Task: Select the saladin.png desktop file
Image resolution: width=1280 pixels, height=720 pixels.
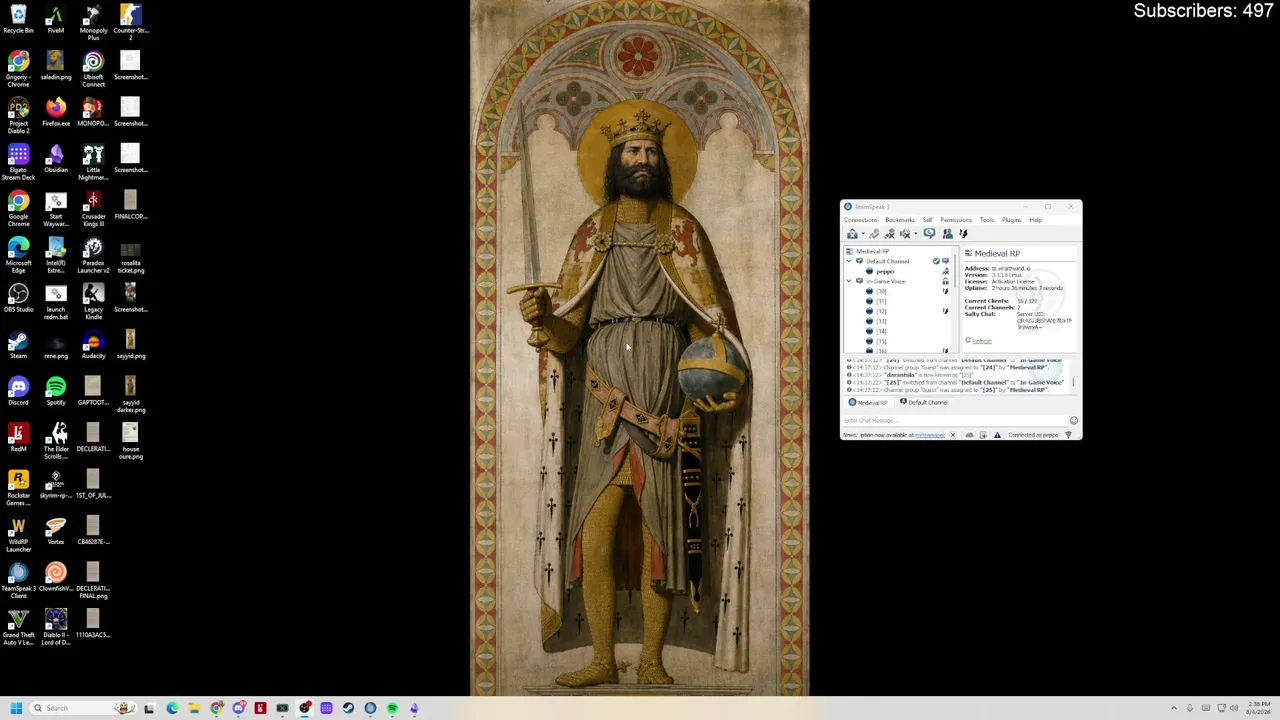Action: click(x=55, y=65)
